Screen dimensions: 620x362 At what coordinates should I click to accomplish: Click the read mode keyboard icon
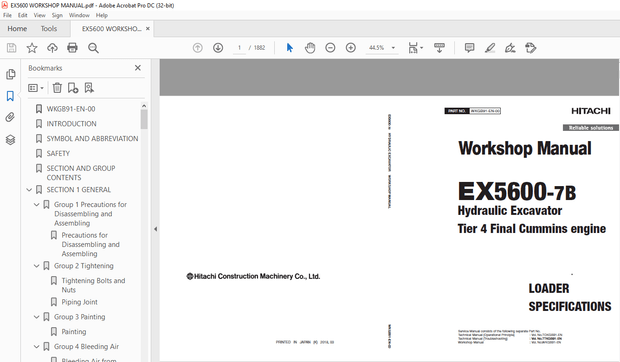click(x=439, y=48)
